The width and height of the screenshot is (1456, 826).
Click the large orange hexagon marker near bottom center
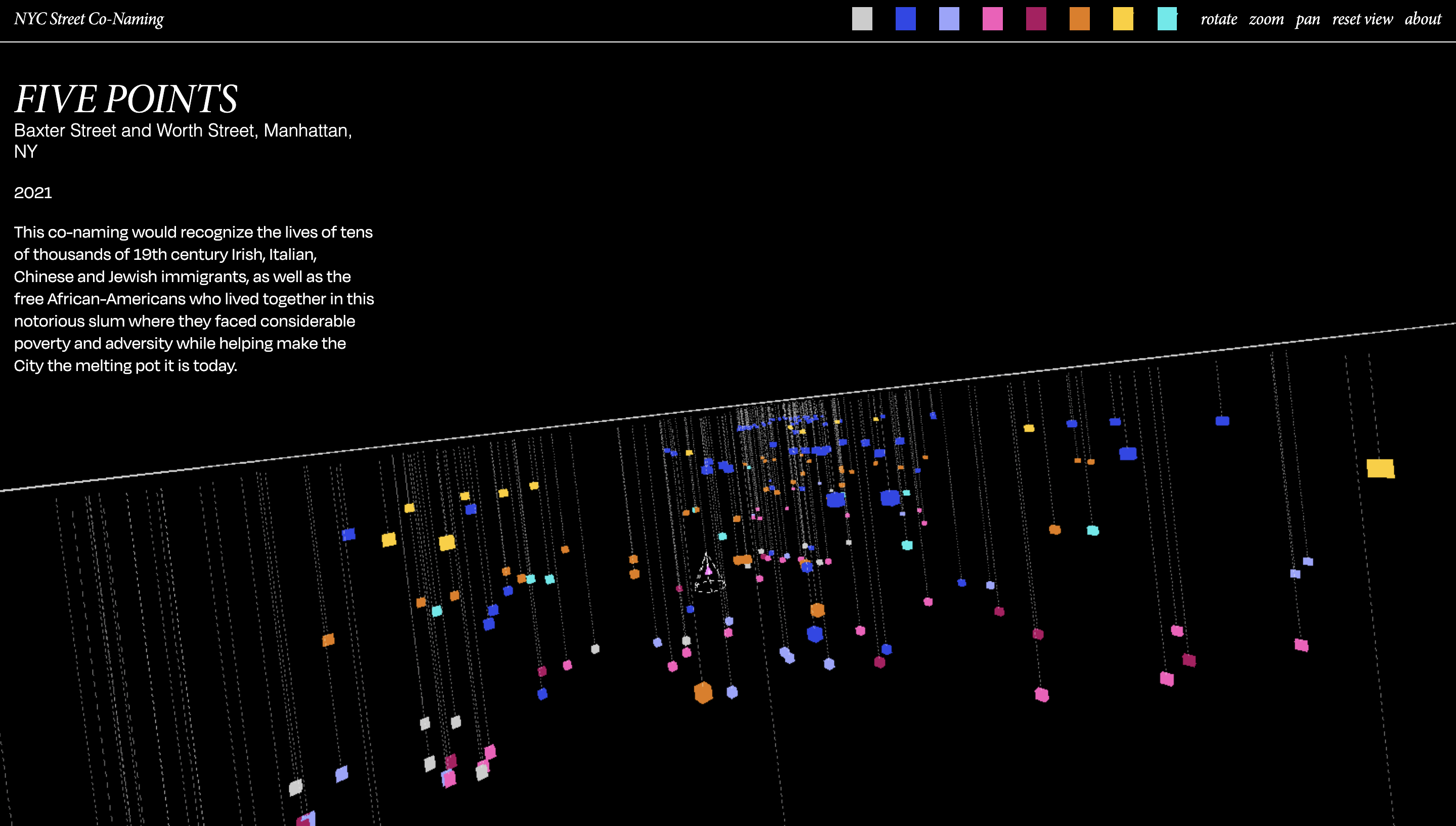(x=703, y=692)
